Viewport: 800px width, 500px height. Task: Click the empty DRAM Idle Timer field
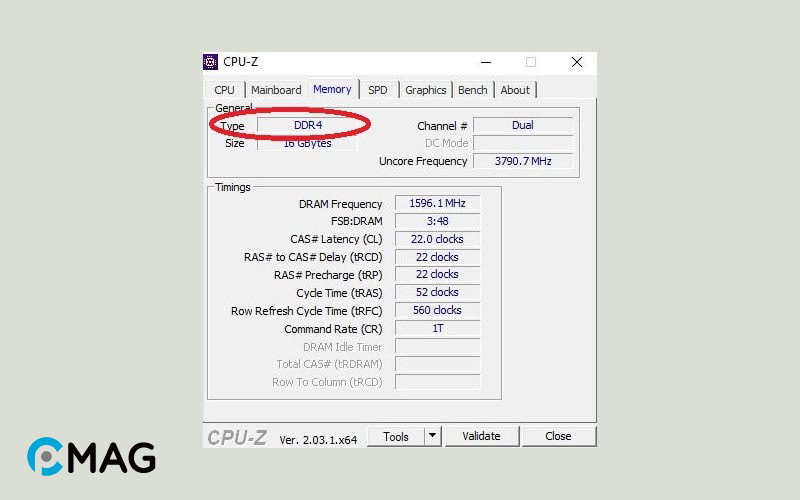click(437, 346)
